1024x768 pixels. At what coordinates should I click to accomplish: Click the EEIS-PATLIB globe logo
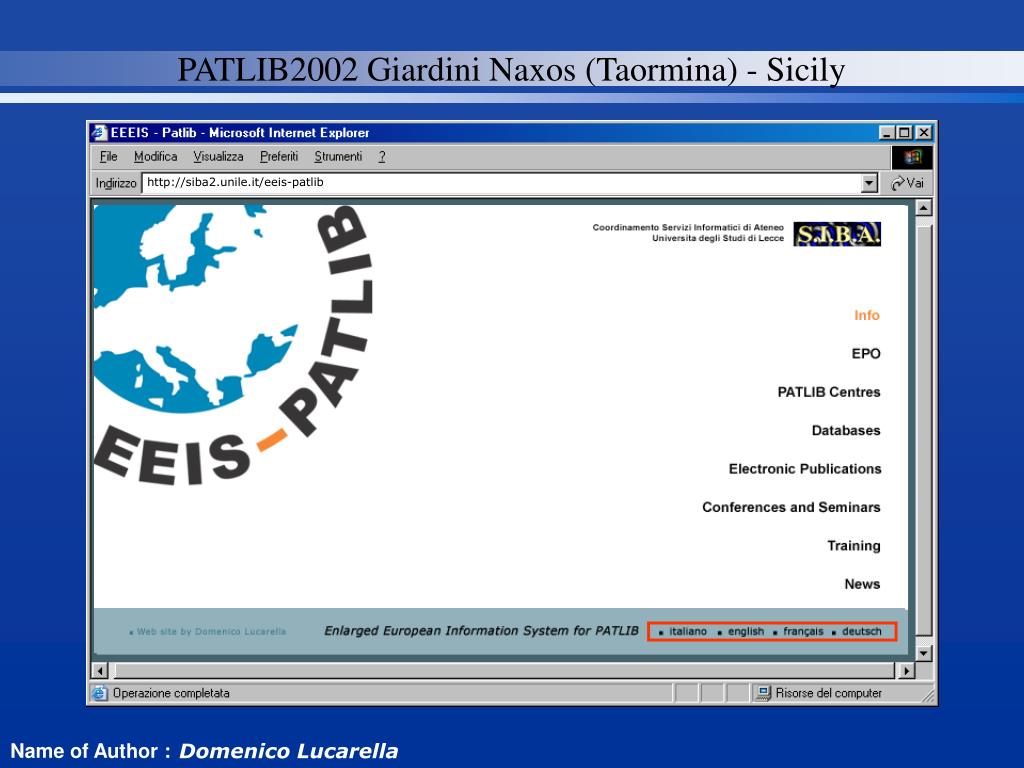pos(233,345)
